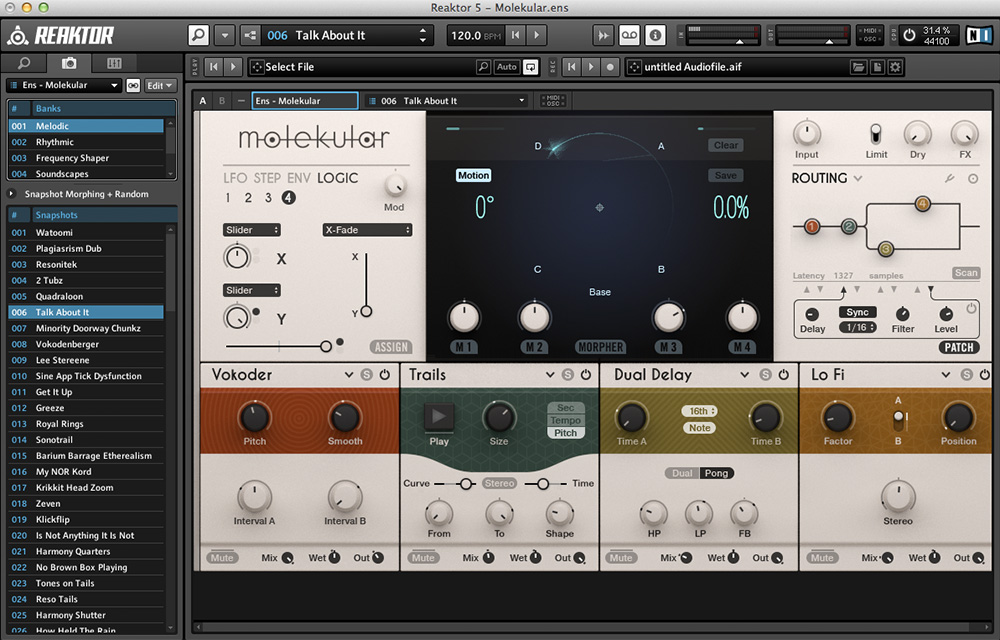Click the Trails Curve slider handle

click(465, 484)
